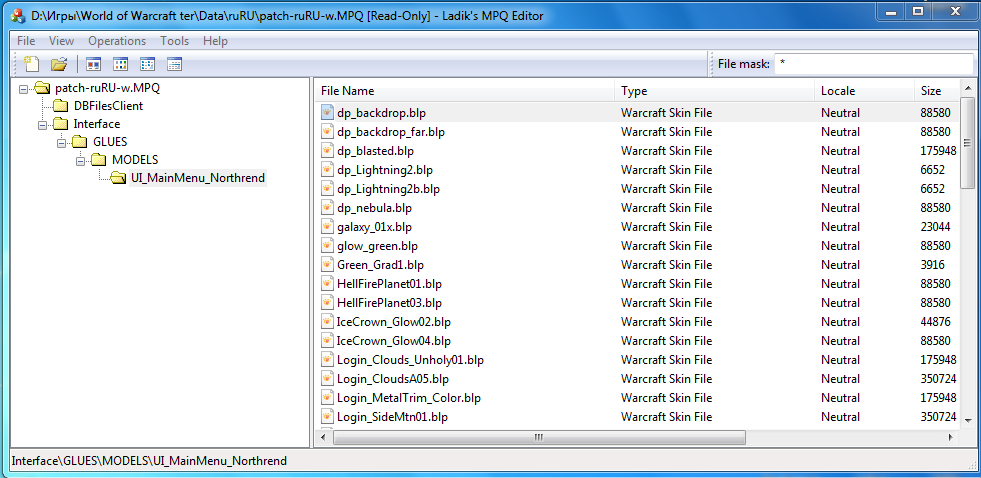The width and height of the screenshot is (981, 478).
Task: Click the file icon of dp_blasted.blp
Action: (x=327, y=151)
